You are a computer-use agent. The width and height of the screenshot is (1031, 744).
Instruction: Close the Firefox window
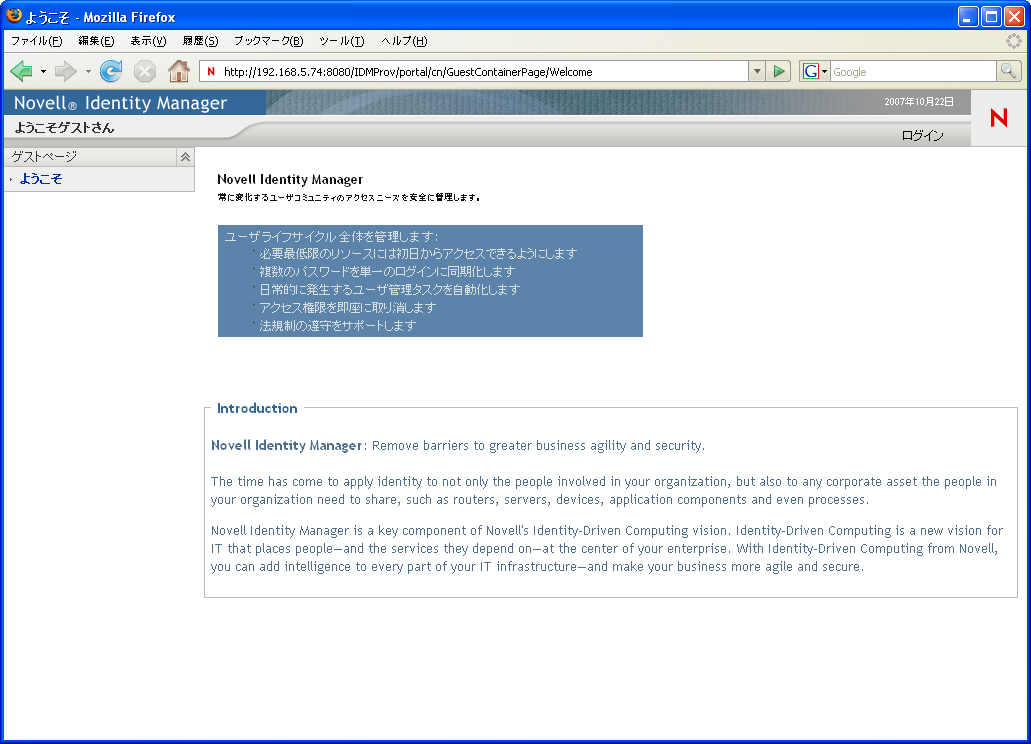(x=1014, y=16)
